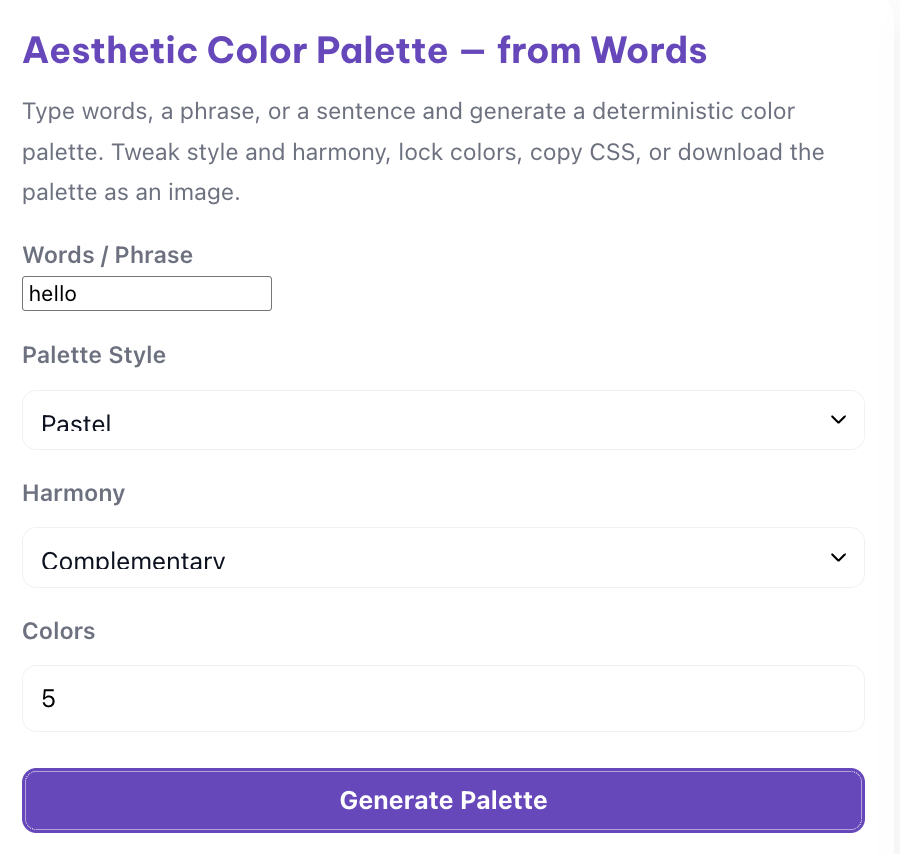Click the page scrollbar on right edge
Image resolution: width=900 pixels, height=854 pixels.
(895, 400)
